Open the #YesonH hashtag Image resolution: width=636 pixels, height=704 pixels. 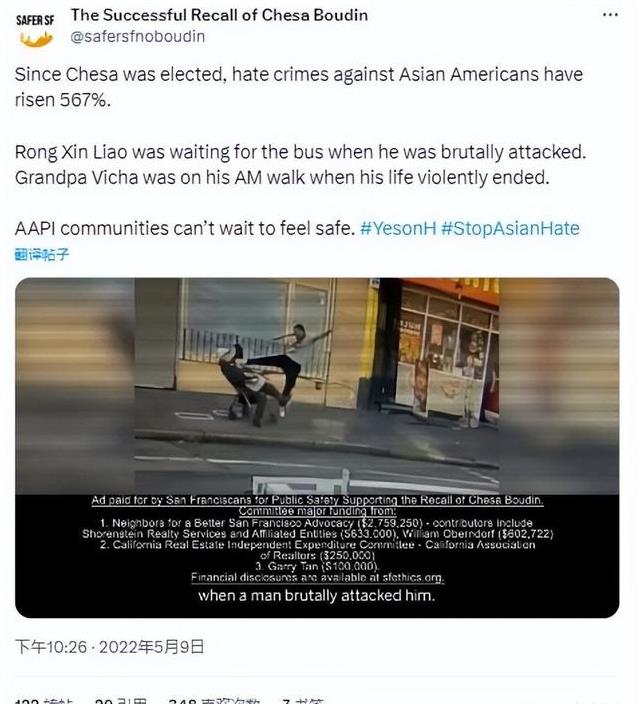[x=398, y=229]
